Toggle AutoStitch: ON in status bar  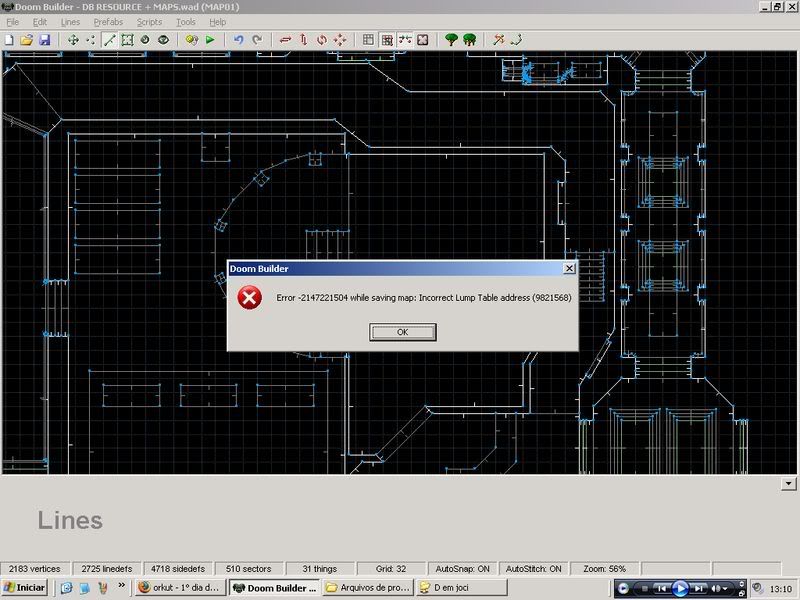pos(533,568)
